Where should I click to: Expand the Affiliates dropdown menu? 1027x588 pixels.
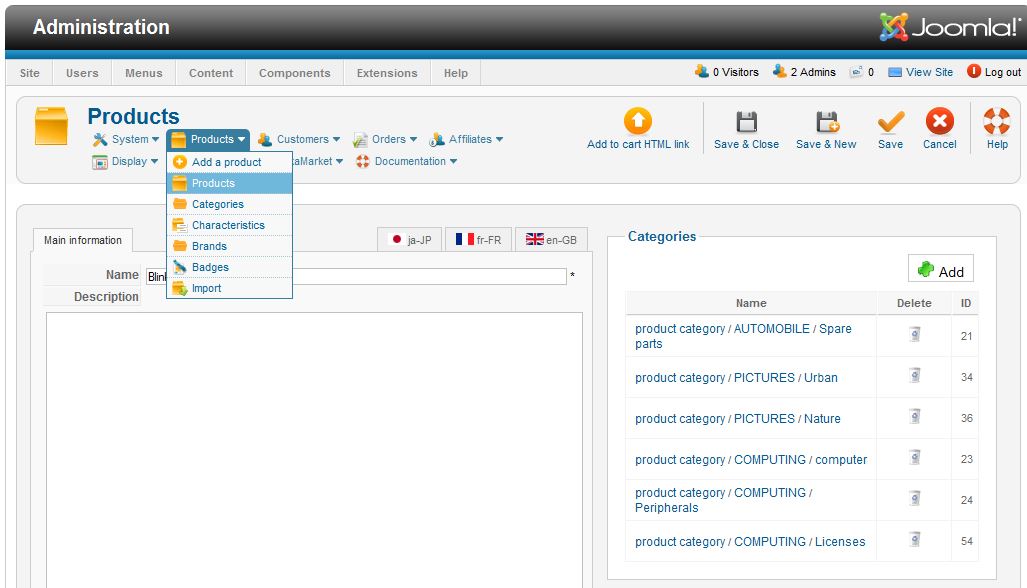pyautogui.click(x=466, y=139)
